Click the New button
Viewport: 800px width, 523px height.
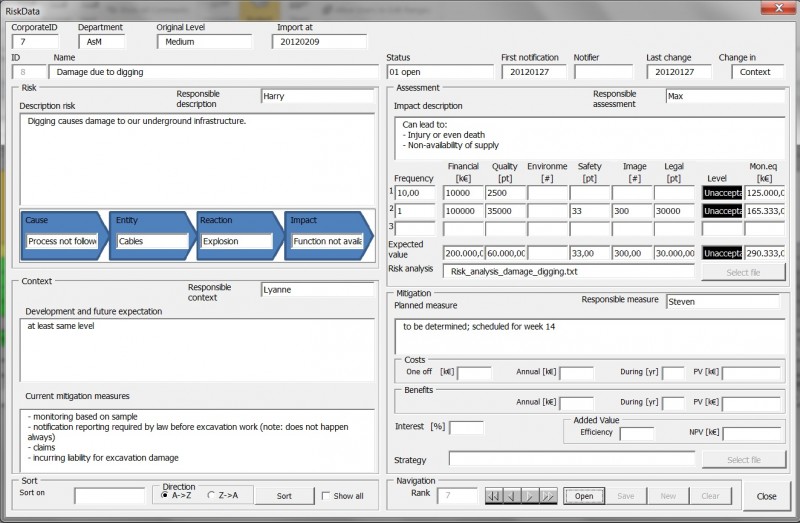tap(668, 495)
